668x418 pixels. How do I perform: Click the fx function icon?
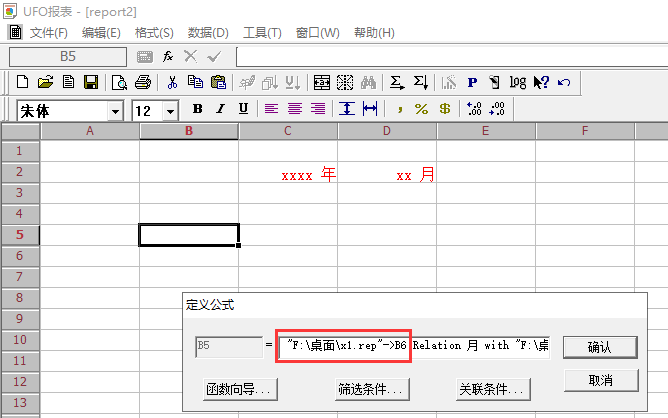168,56
